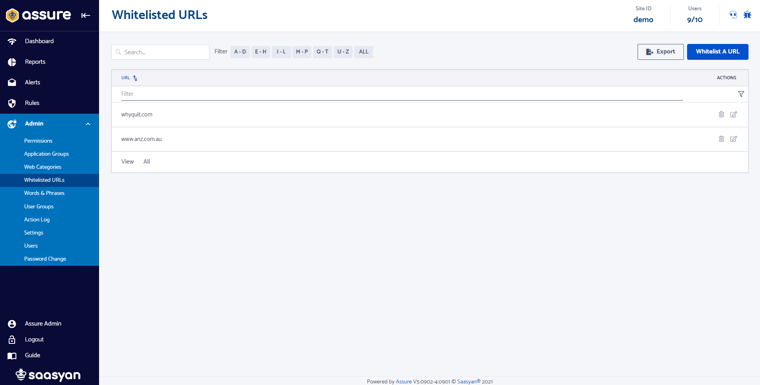Collapse the sidebar with the arrow icon
Screen dimensions: 760x385
coord(85,16)
